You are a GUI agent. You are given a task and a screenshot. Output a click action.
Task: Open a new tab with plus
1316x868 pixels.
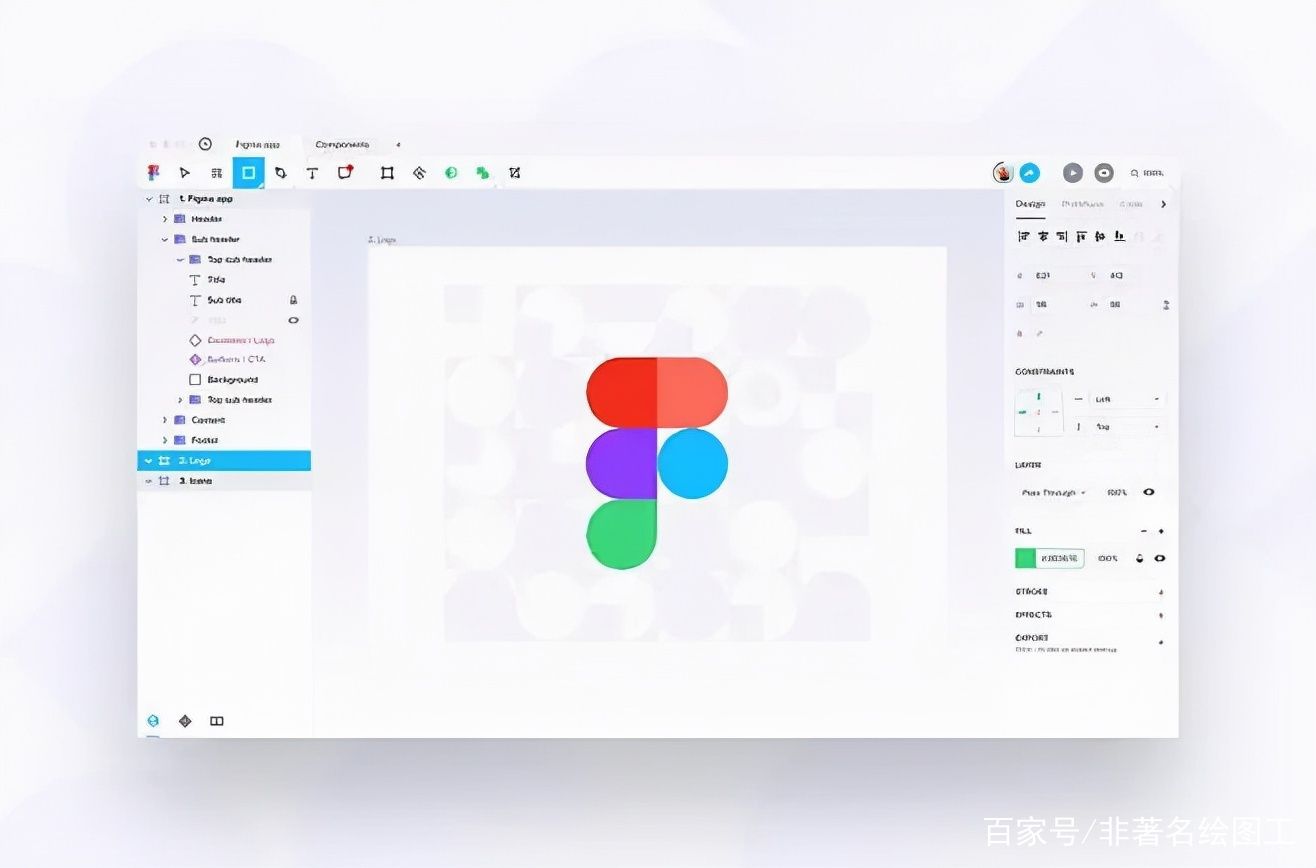coord(398,144)
